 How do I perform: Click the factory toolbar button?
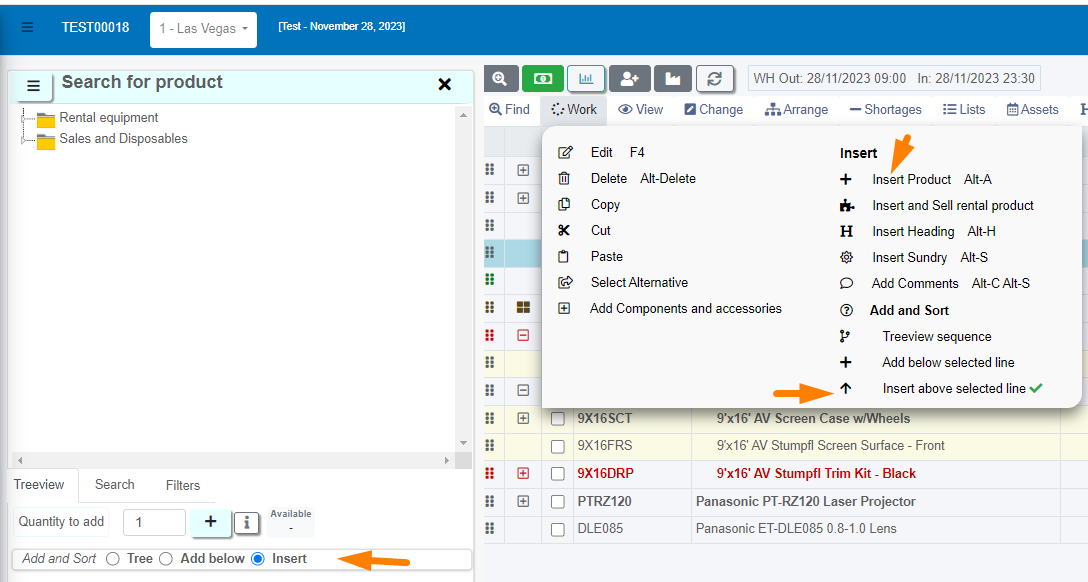click(672, 78)
